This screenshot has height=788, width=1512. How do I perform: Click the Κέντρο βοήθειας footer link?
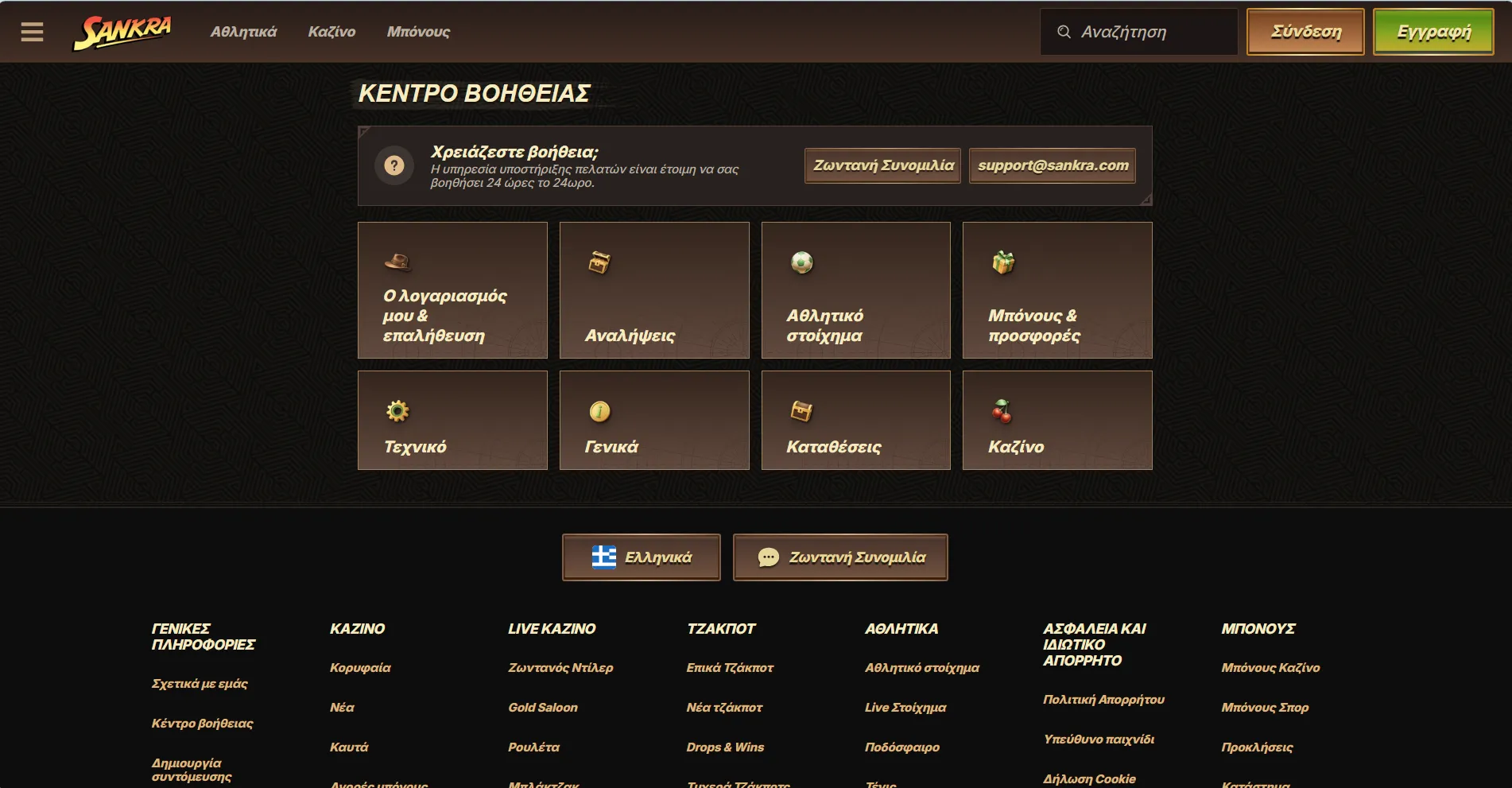[202, 724]
